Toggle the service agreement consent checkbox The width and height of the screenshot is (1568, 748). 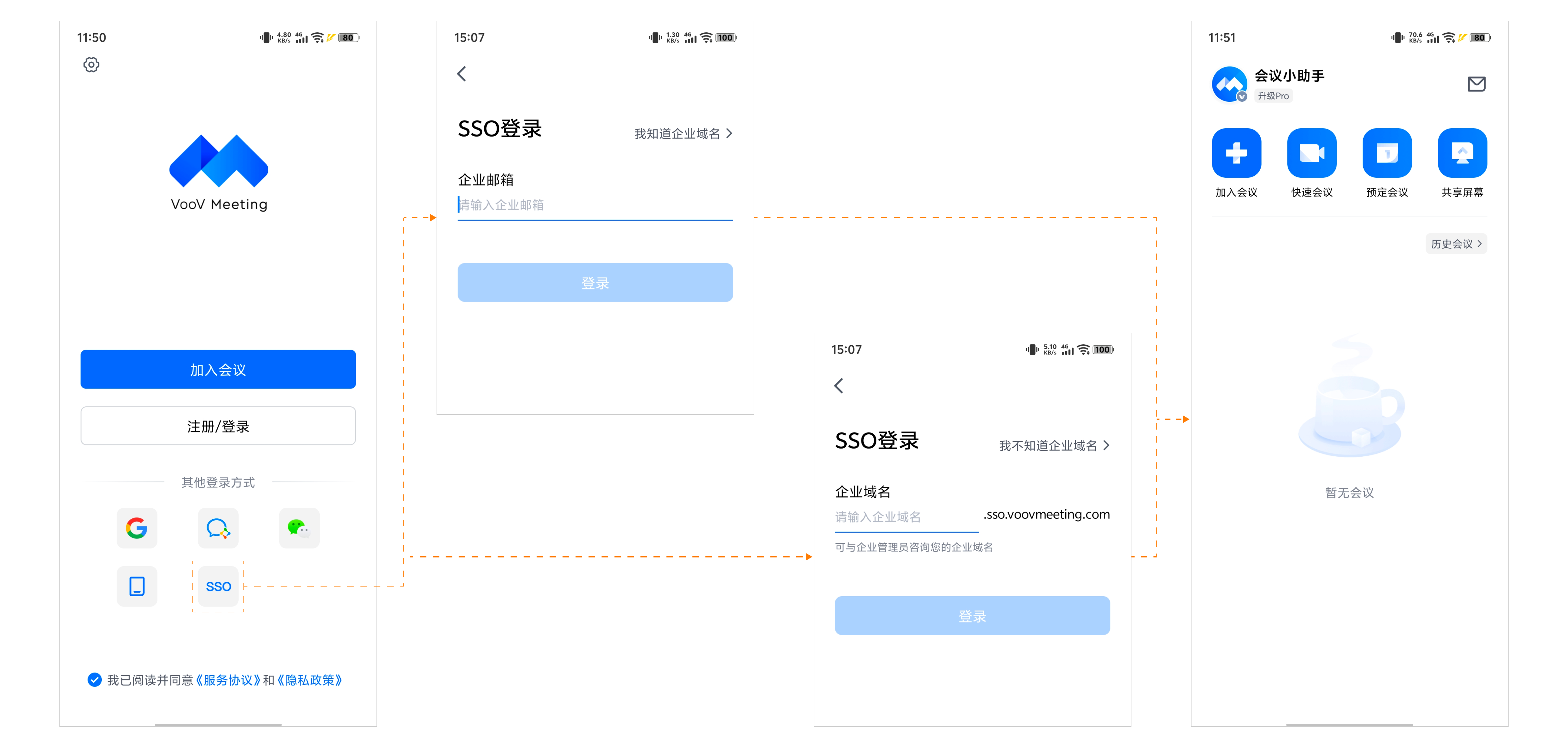click(94, 679)
